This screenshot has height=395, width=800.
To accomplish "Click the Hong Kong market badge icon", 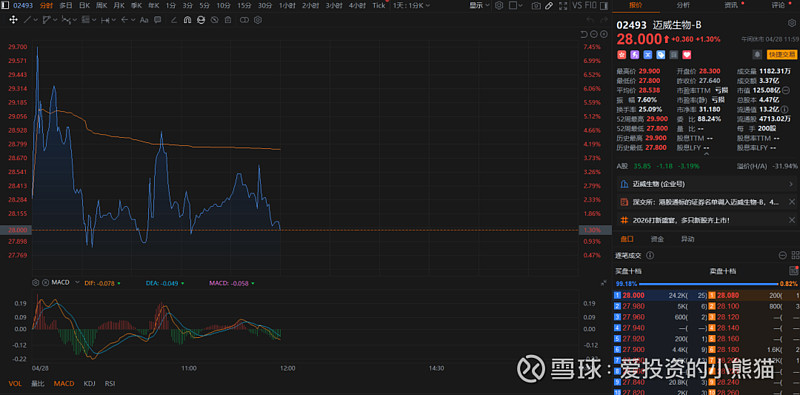I will pos(621,54).
